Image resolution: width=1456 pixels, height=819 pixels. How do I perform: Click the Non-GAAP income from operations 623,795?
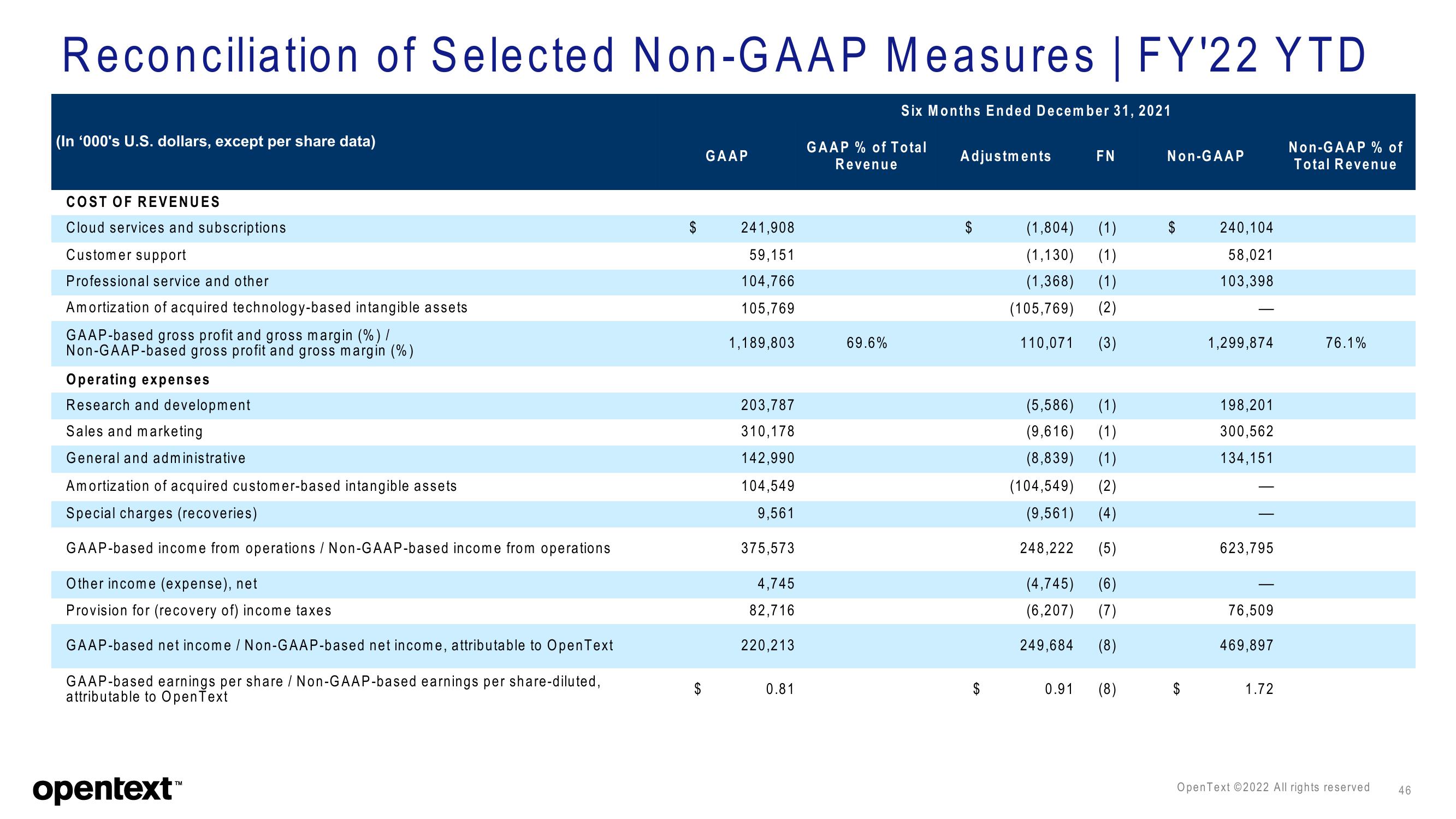tap(1246, 548)
